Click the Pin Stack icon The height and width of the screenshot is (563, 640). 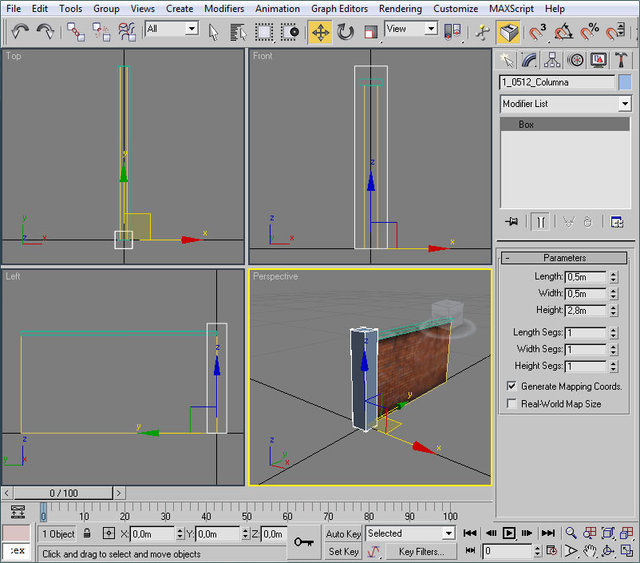pyautogui.click(x=512, y=222)
